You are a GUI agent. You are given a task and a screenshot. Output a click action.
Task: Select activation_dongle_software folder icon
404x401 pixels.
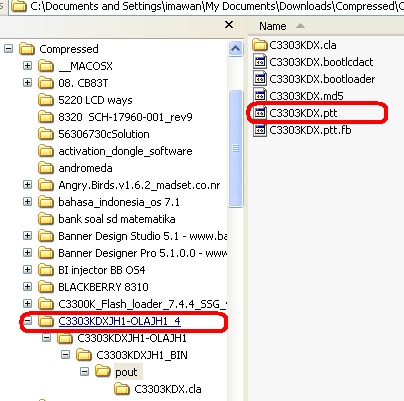(x=46, y=151)
